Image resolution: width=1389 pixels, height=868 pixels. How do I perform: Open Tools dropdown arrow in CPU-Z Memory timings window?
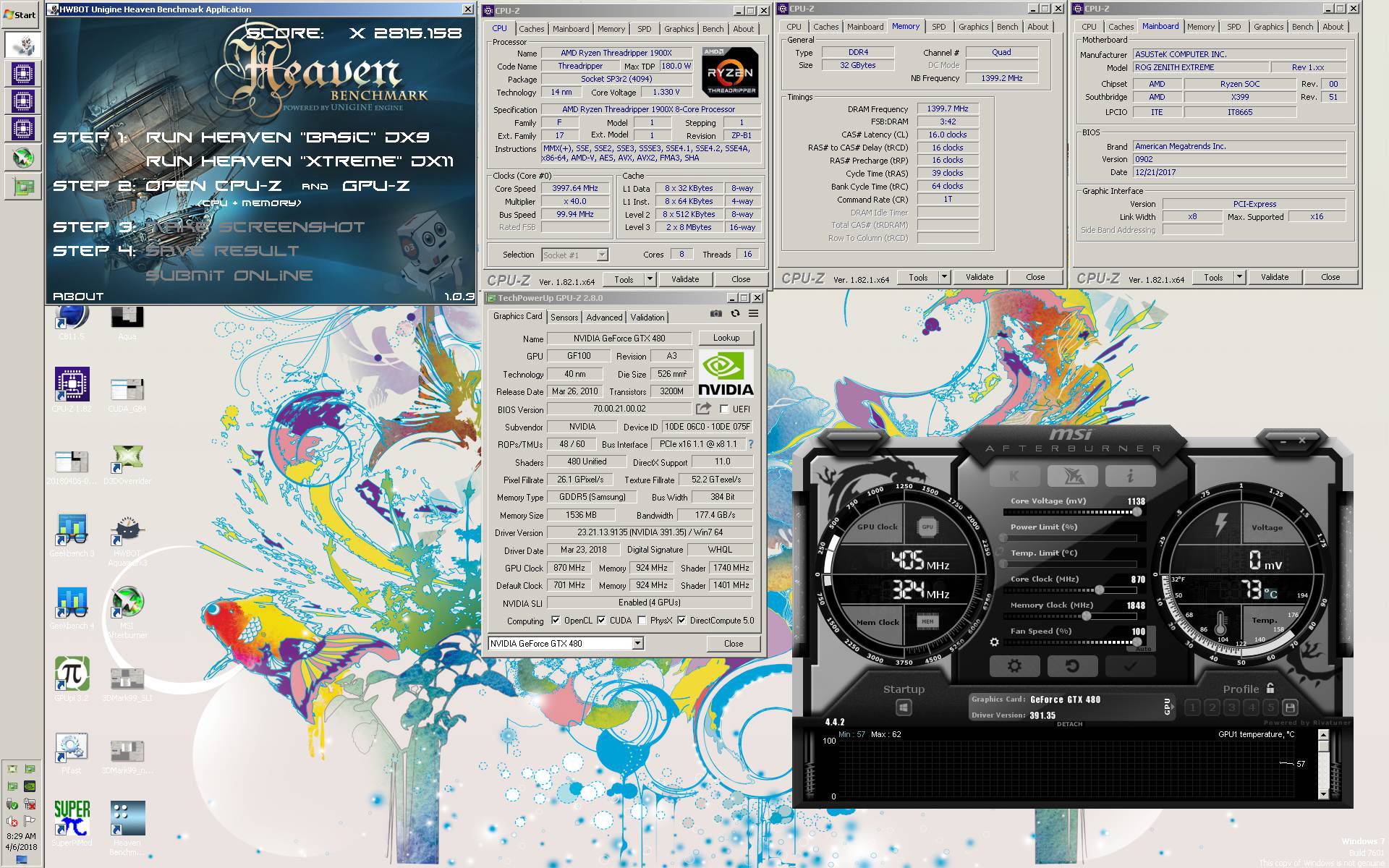point(944,277)
